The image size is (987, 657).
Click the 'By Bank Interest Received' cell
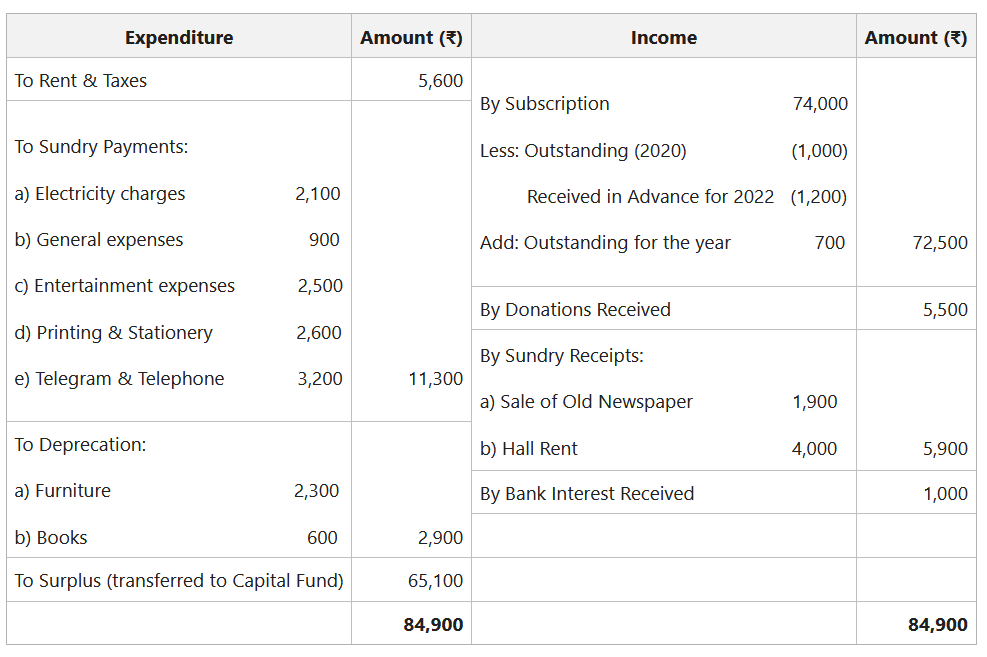click(587, 494)
